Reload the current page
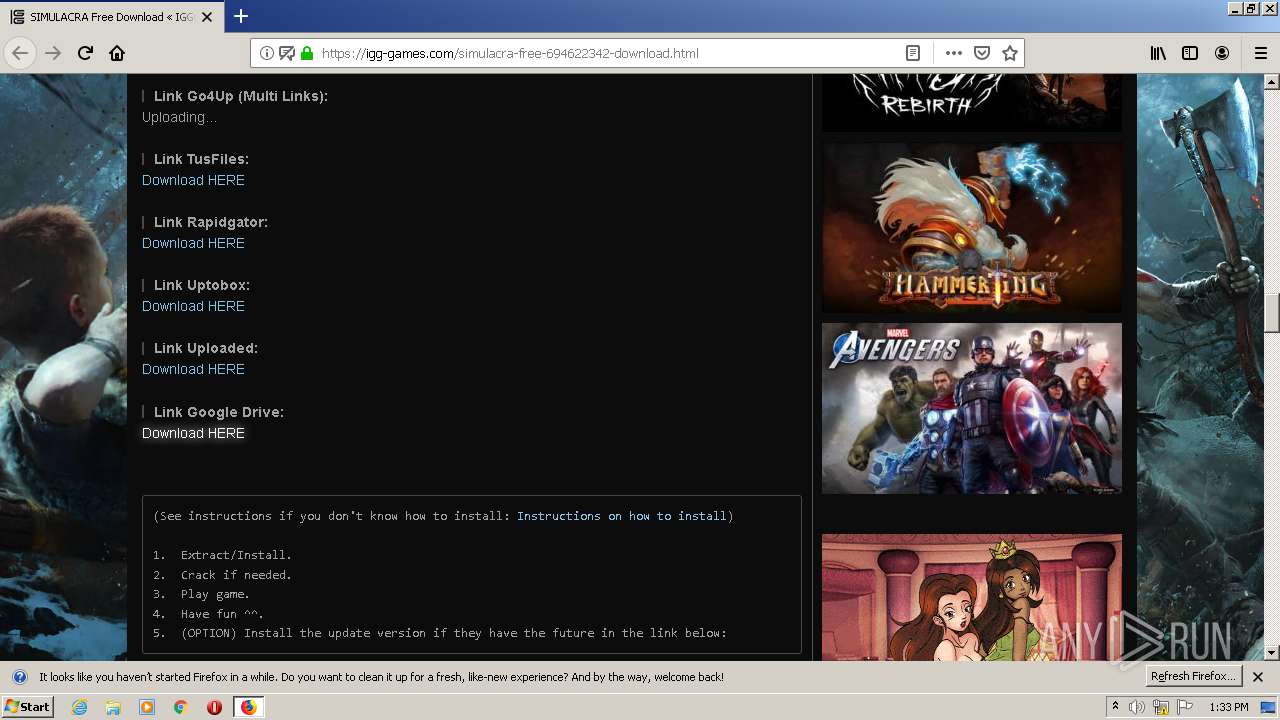Image resolution: width=1280 pixels, height=720 pixels. (x=85, y=53)
